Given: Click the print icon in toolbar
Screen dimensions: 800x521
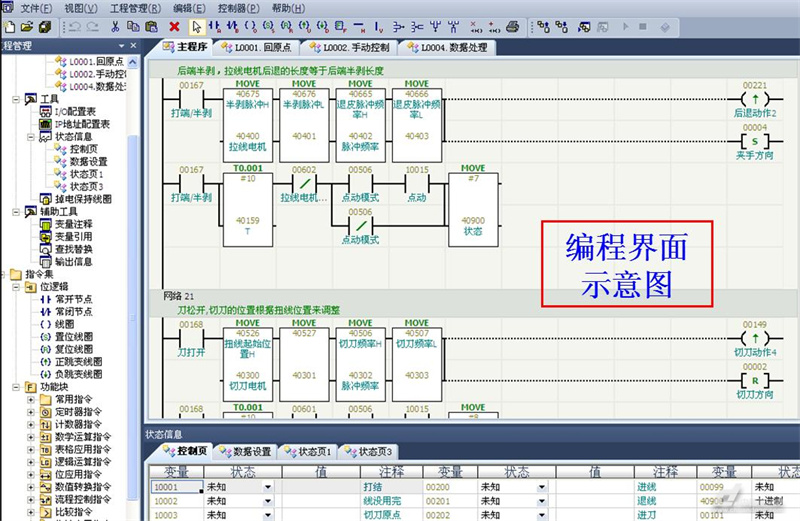Looking at the screenshot, I should (x=513, y=26).
